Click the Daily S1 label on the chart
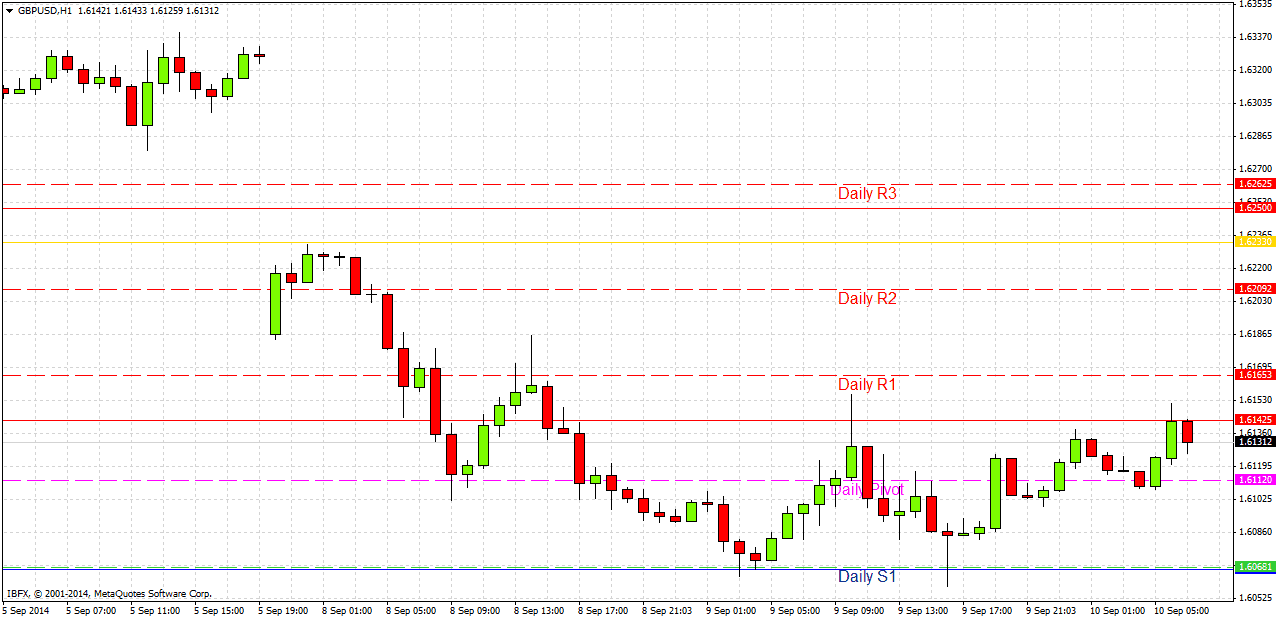Screen dimensions: 1276x619 click(x=868, y=577)
